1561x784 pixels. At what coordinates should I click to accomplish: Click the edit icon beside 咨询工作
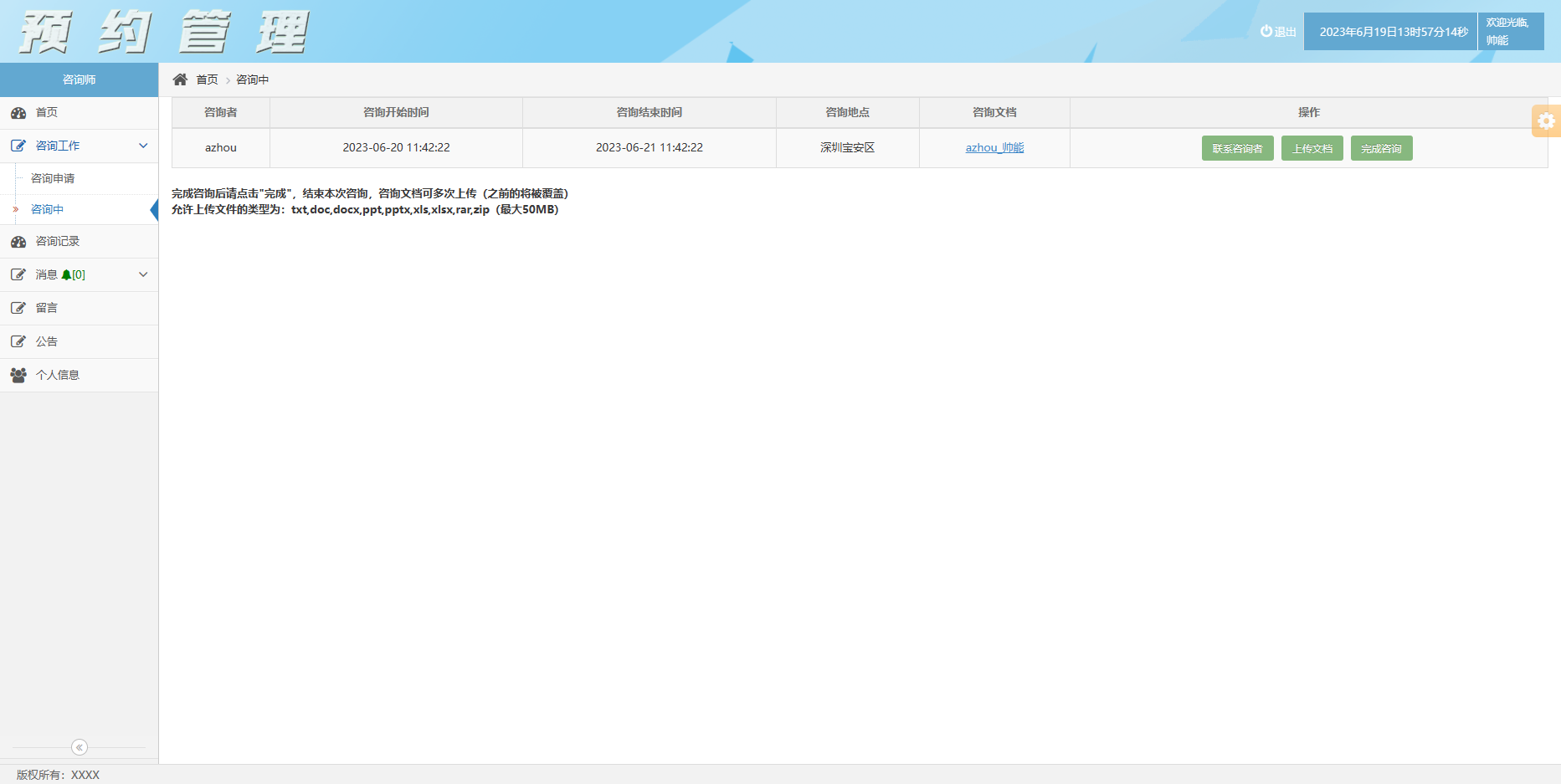pos(18,146)
